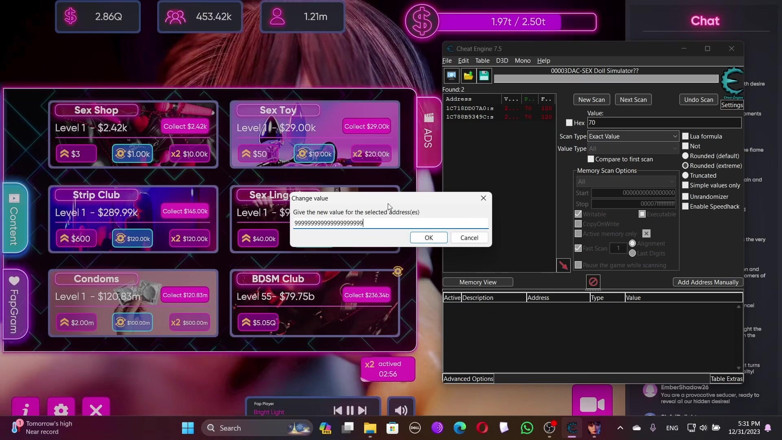The width and height of the screenshot is (782, 440).
Task: Confirm the Change value dialog with OK
Action: point(428,238)
